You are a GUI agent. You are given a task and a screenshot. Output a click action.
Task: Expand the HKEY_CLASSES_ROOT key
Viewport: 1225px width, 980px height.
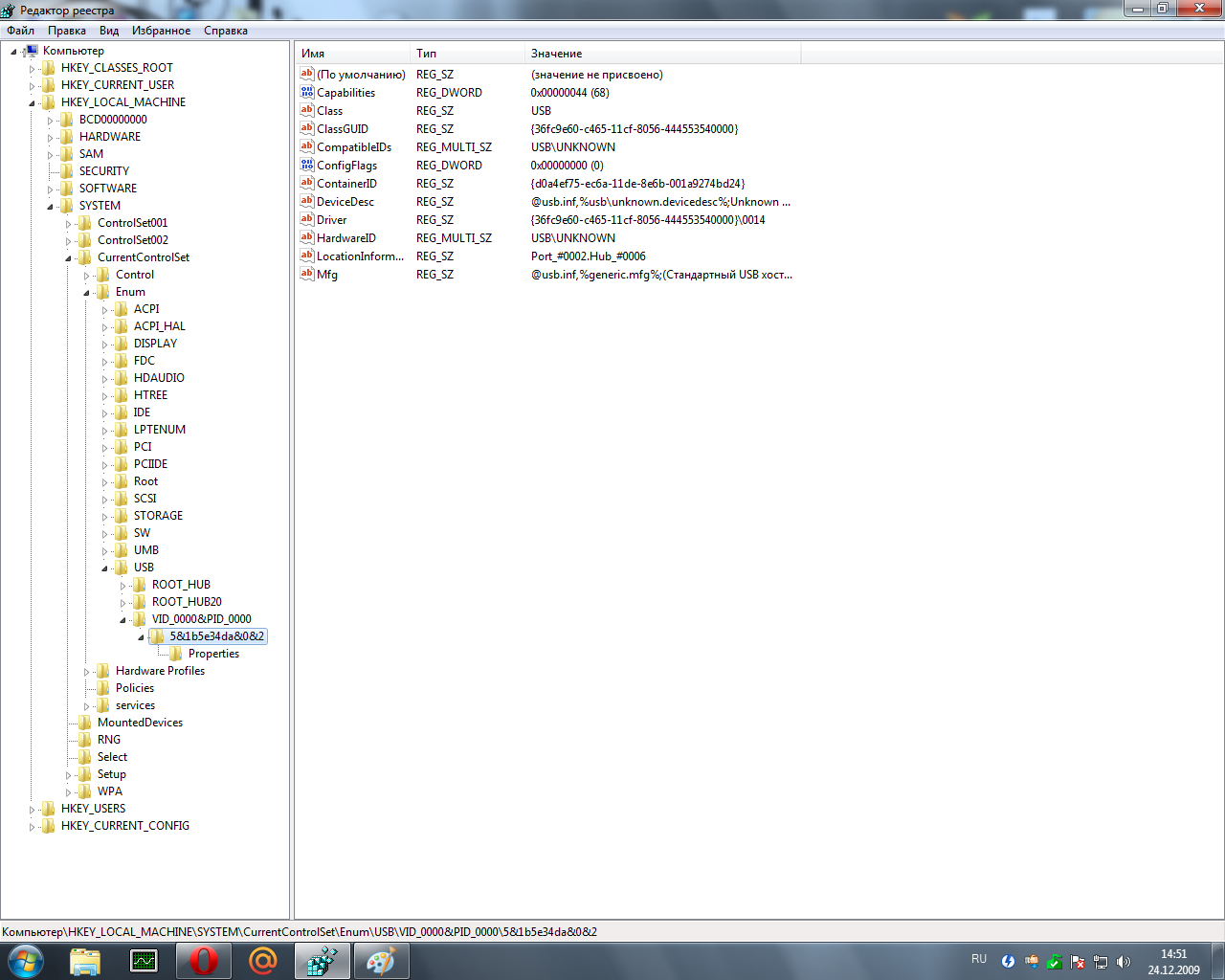[x=32, y=69]
